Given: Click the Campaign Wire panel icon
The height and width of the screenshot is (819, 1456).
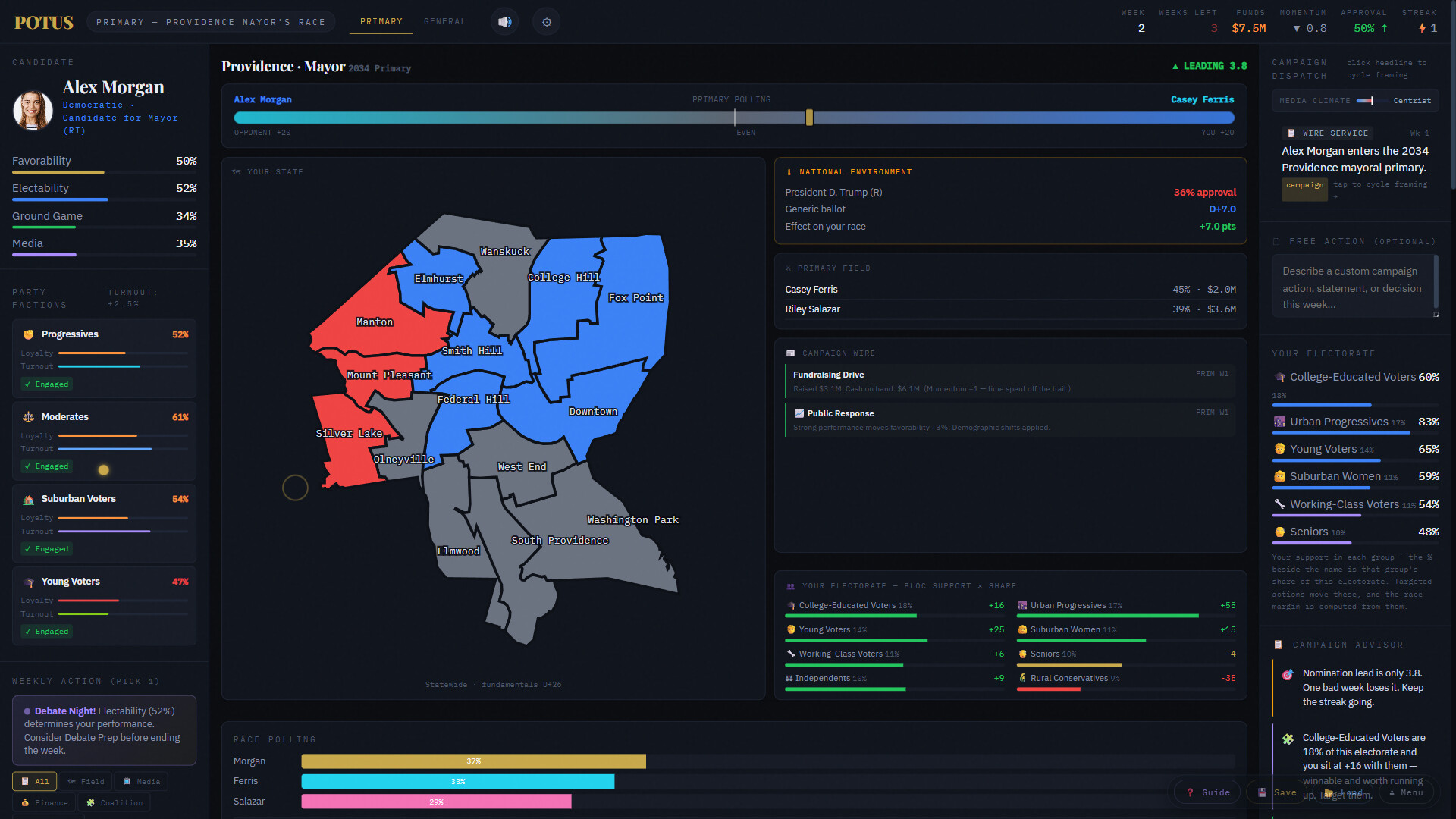Looking at the screenshot, I should tap(791, 353).
